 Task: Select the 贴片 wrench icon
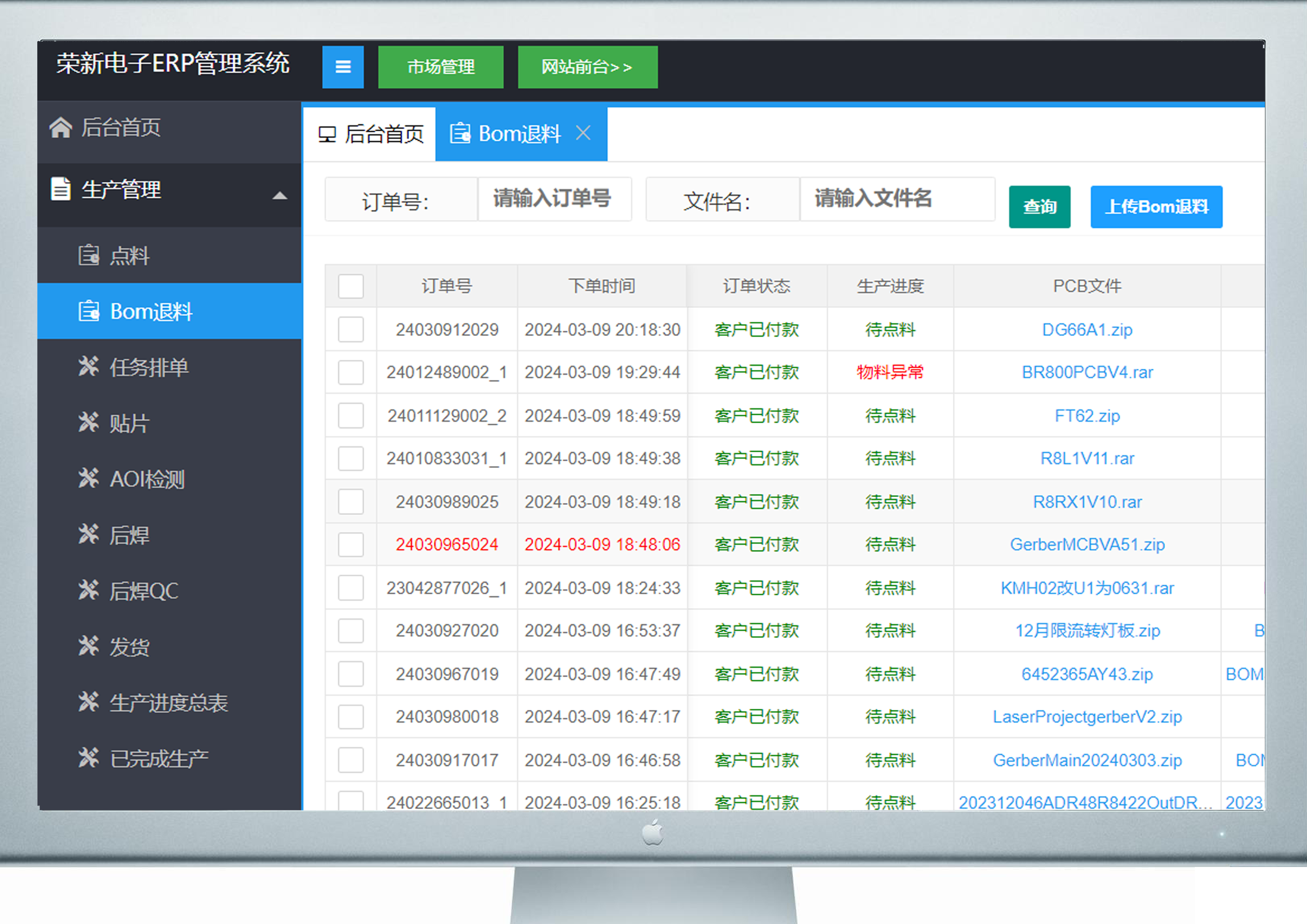coord(89,422)
